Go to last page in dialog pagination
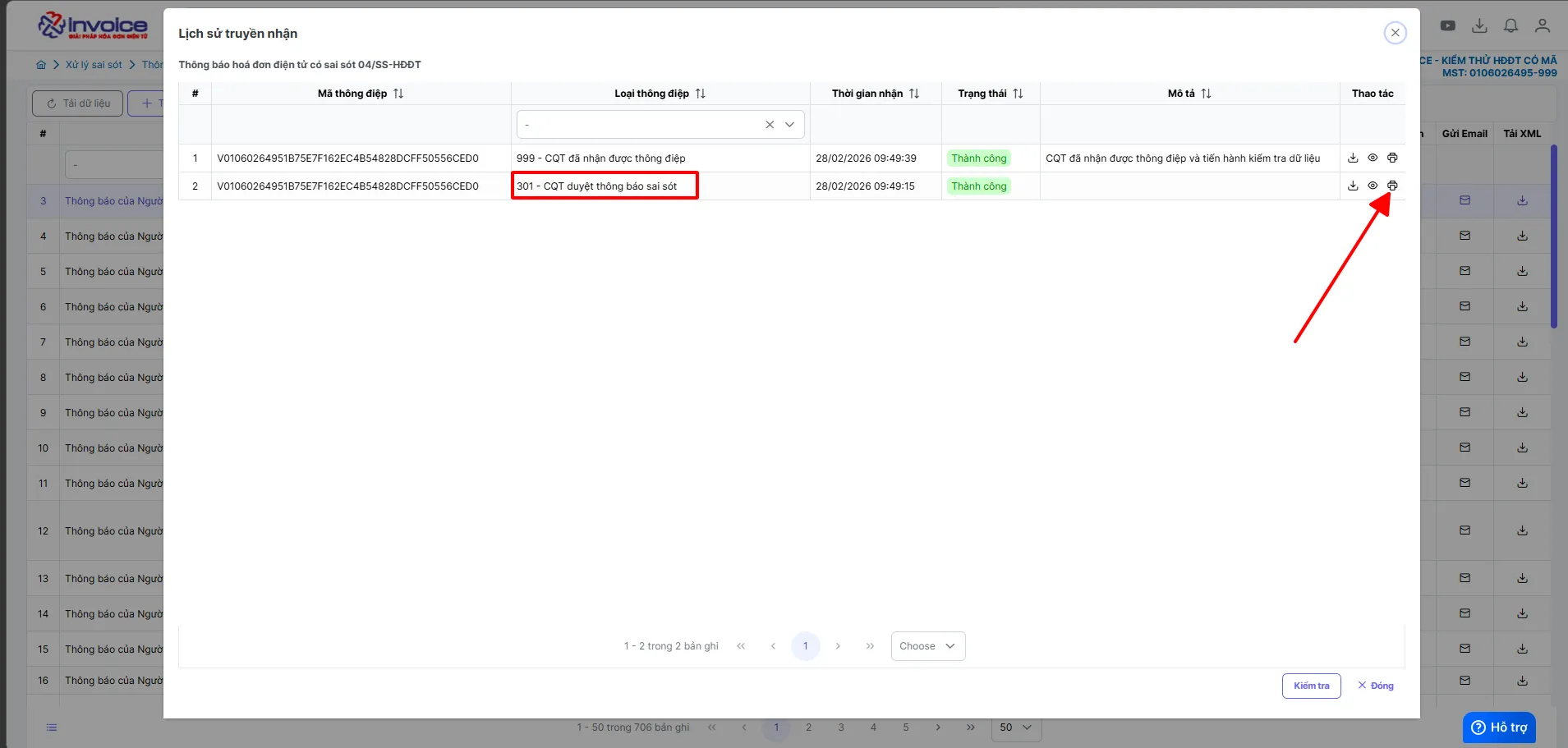 pyautogui.click(x=870, y=646)
